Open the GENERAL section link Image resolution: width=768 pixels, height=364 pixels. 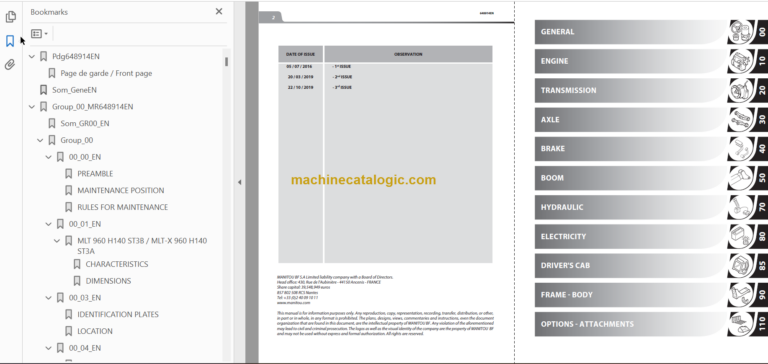632,32
